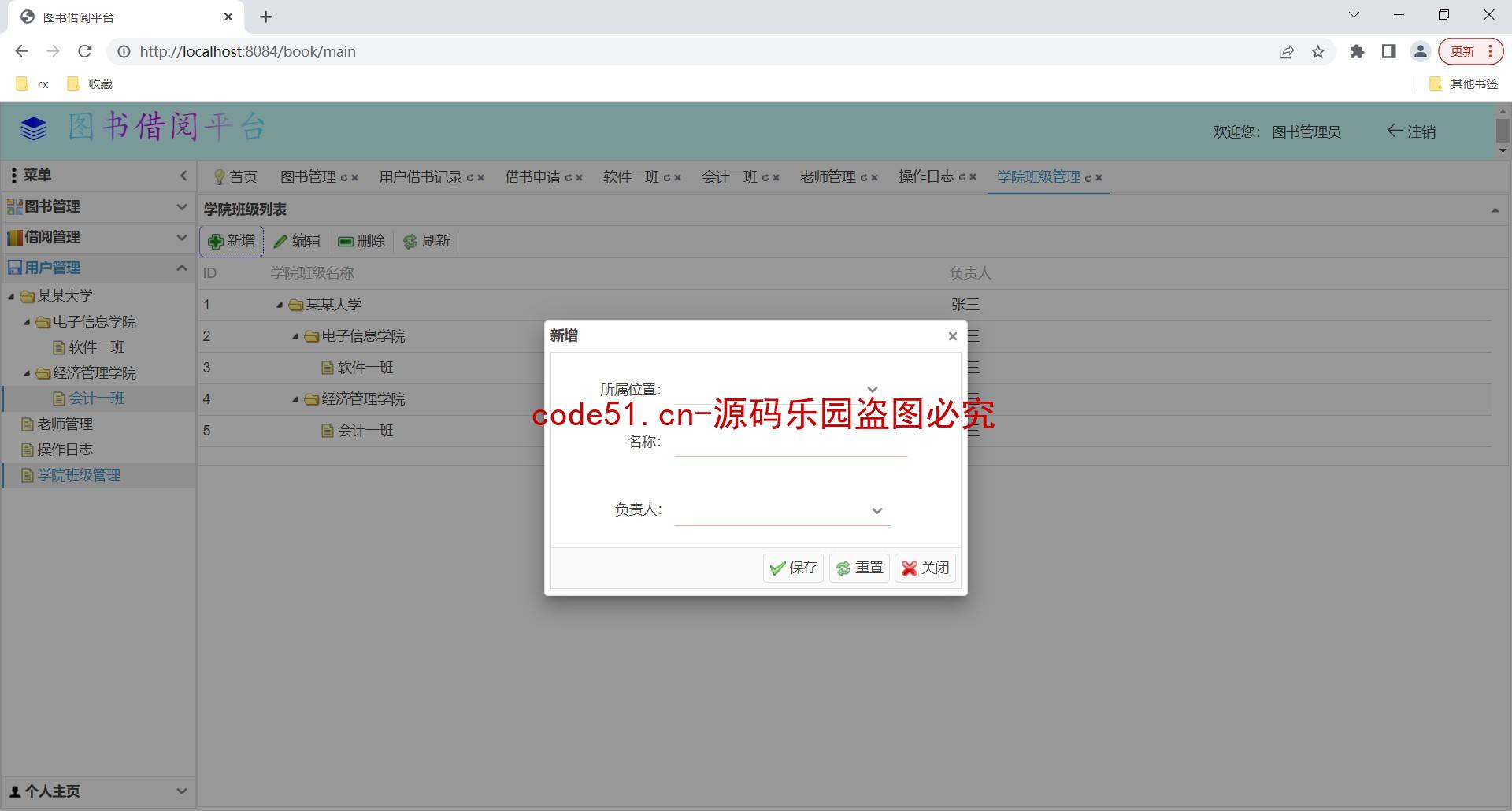This screenshot has width=1512, height=811.
Task: Click the 学院班级名称 column header
Action: [x=313, y=273]
